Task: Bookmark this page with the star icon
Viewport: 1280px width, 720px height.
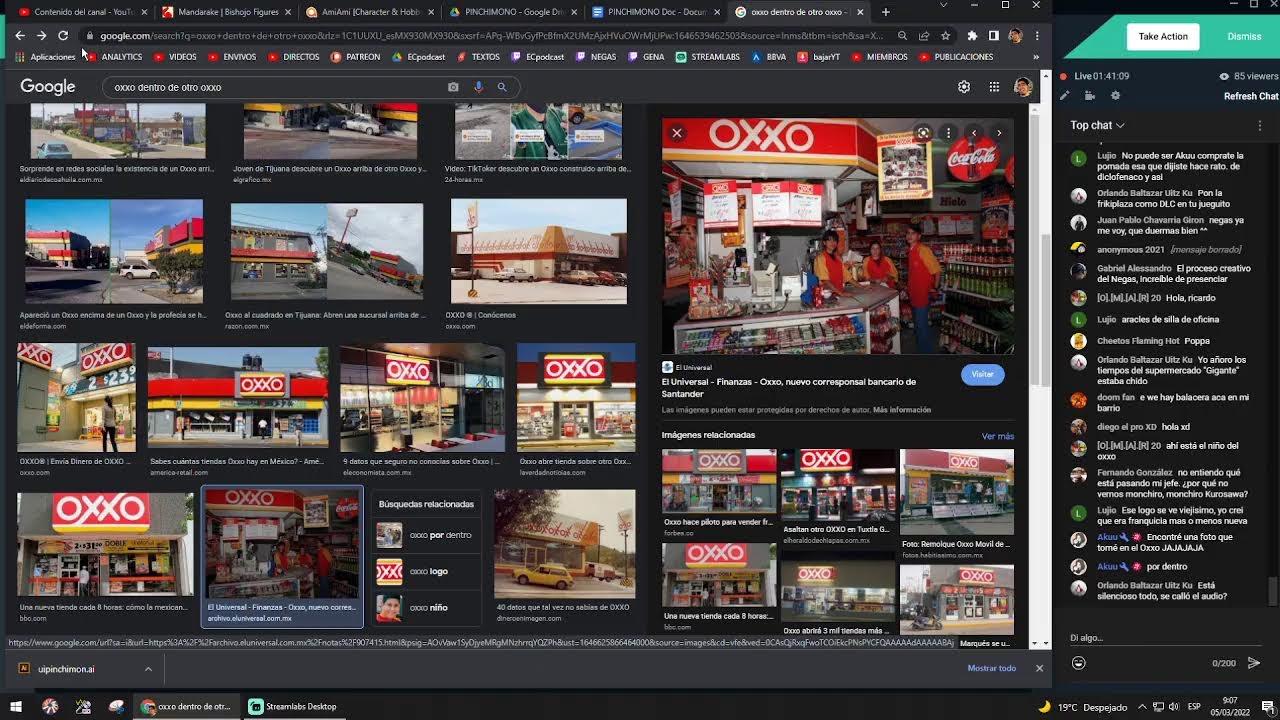Action: point(945,36)
